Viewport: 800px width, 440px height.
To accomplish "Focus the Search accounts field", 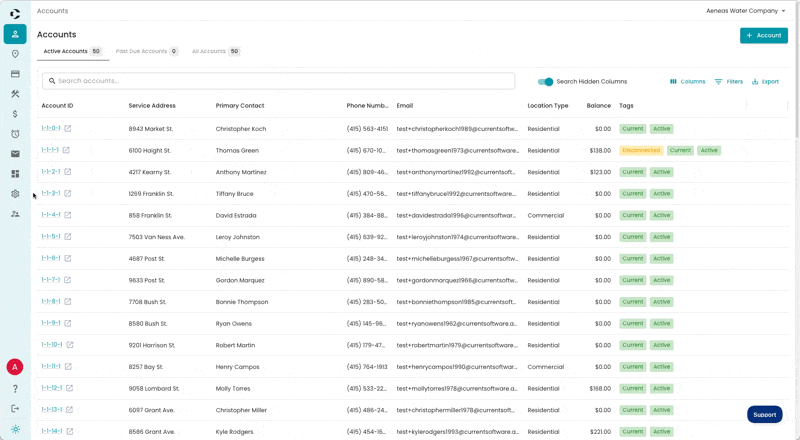I will [279, 81].
